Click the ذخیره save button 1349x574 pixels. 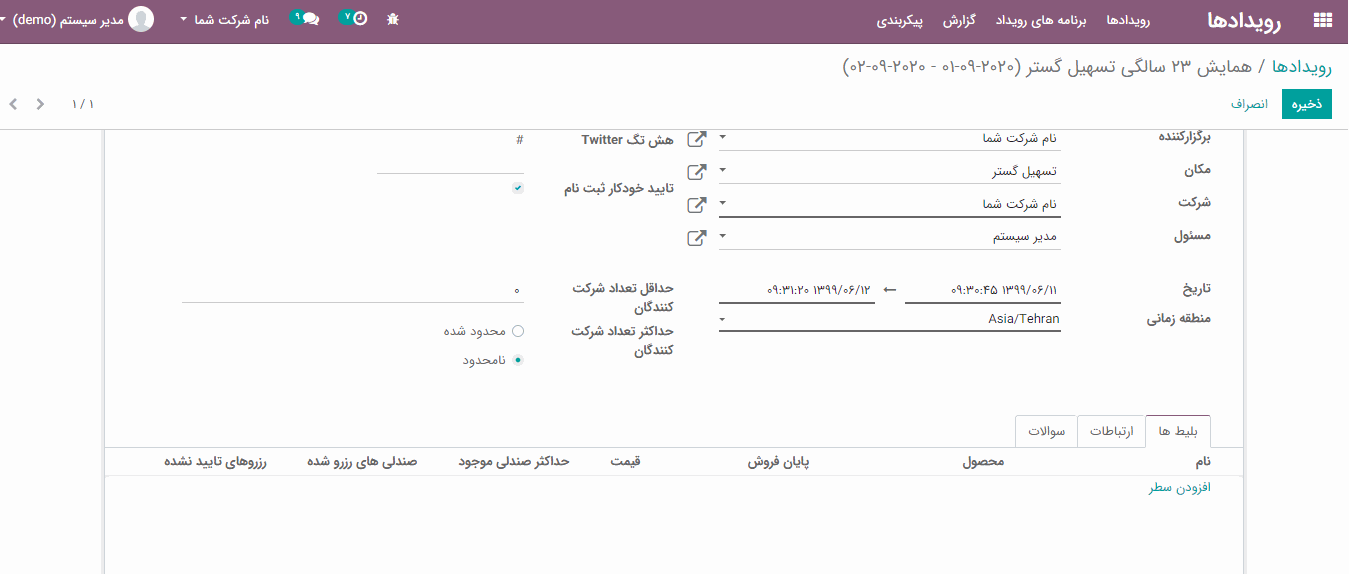(1306, 104)
